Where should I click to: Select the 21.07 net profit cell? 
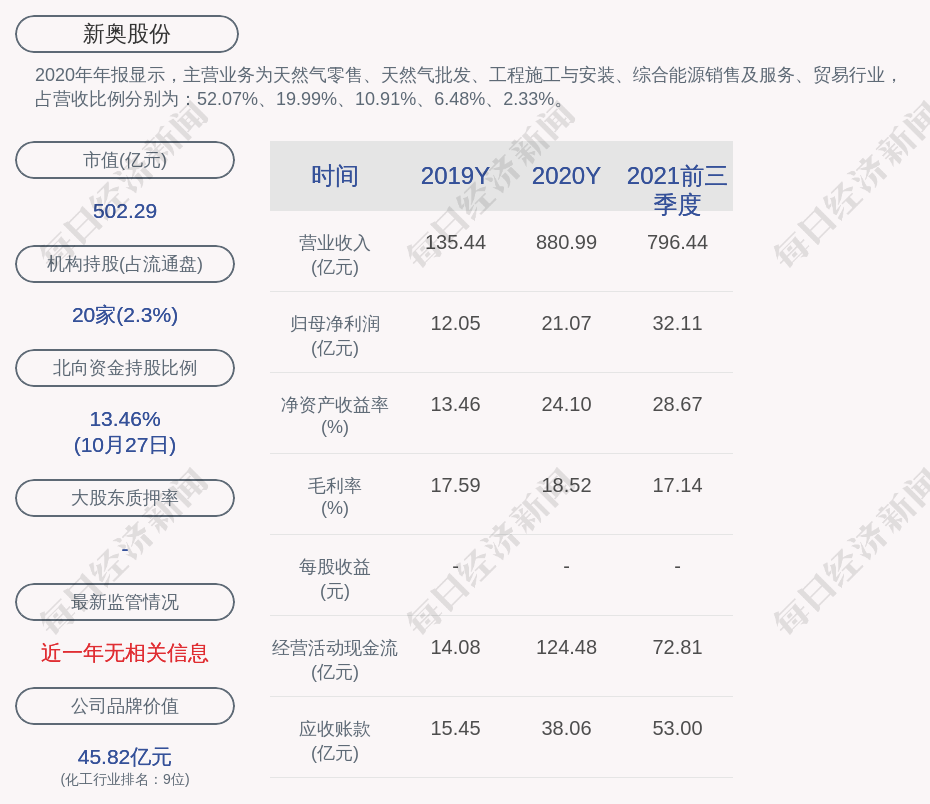566,323
